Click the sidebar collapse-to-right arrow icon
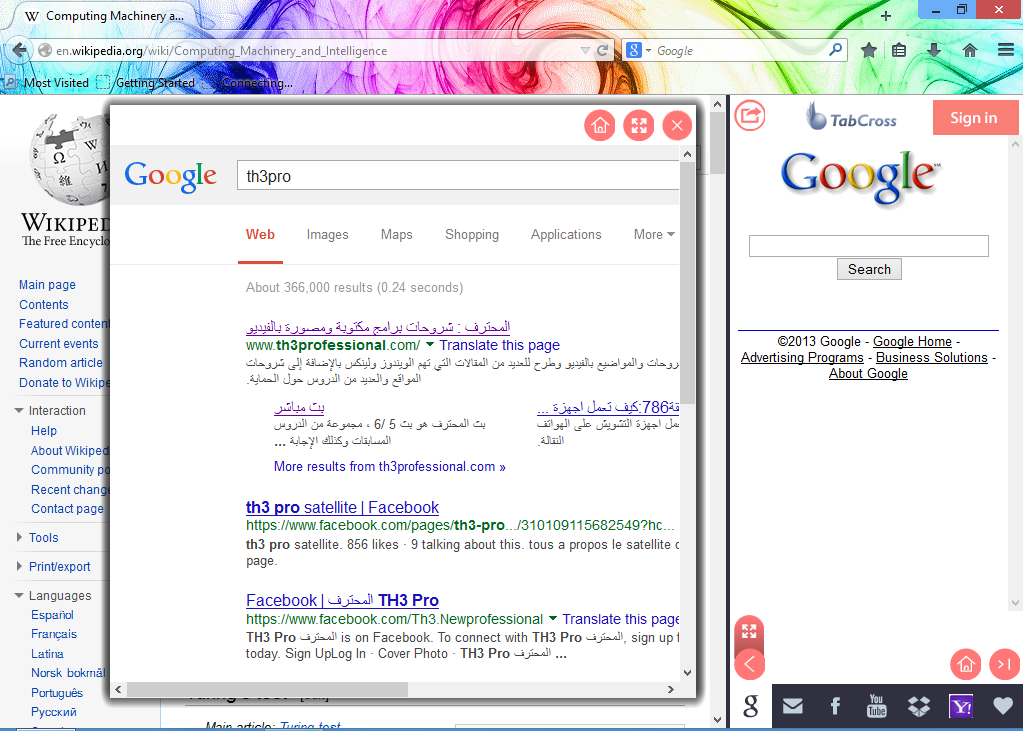Image resolution: width=1023 pixels, height=731 pixels. click(x=1004, y=664)
